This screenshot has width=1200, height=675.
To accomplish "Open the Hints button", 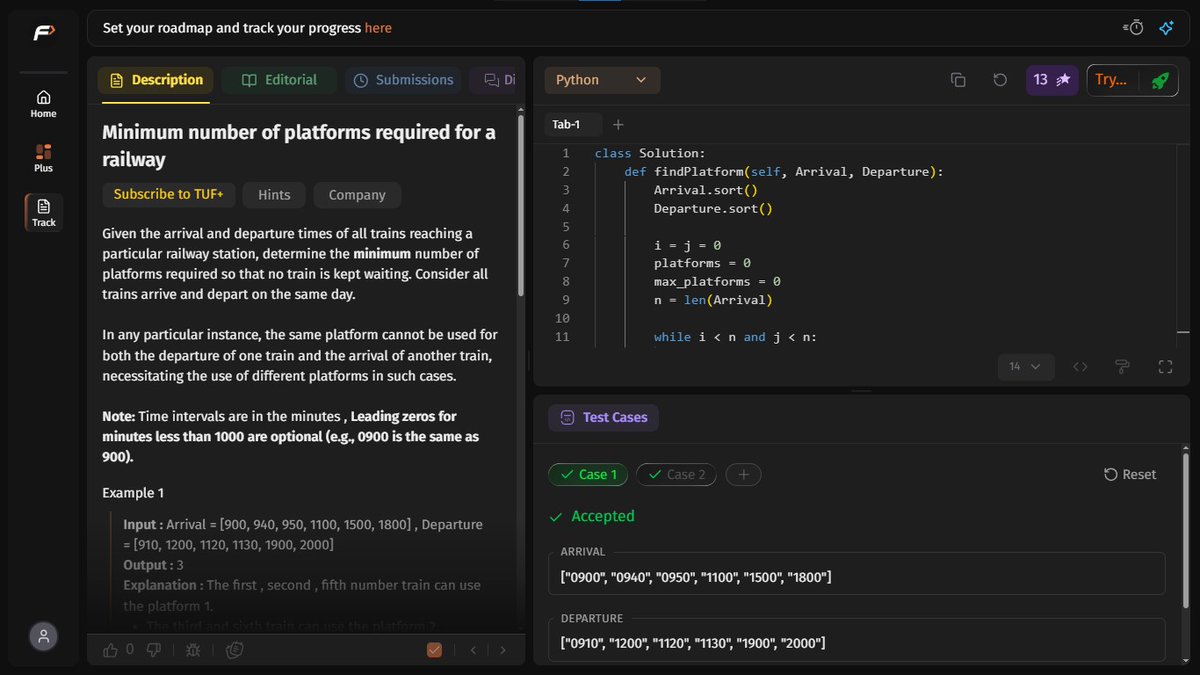I will (274, 195).
